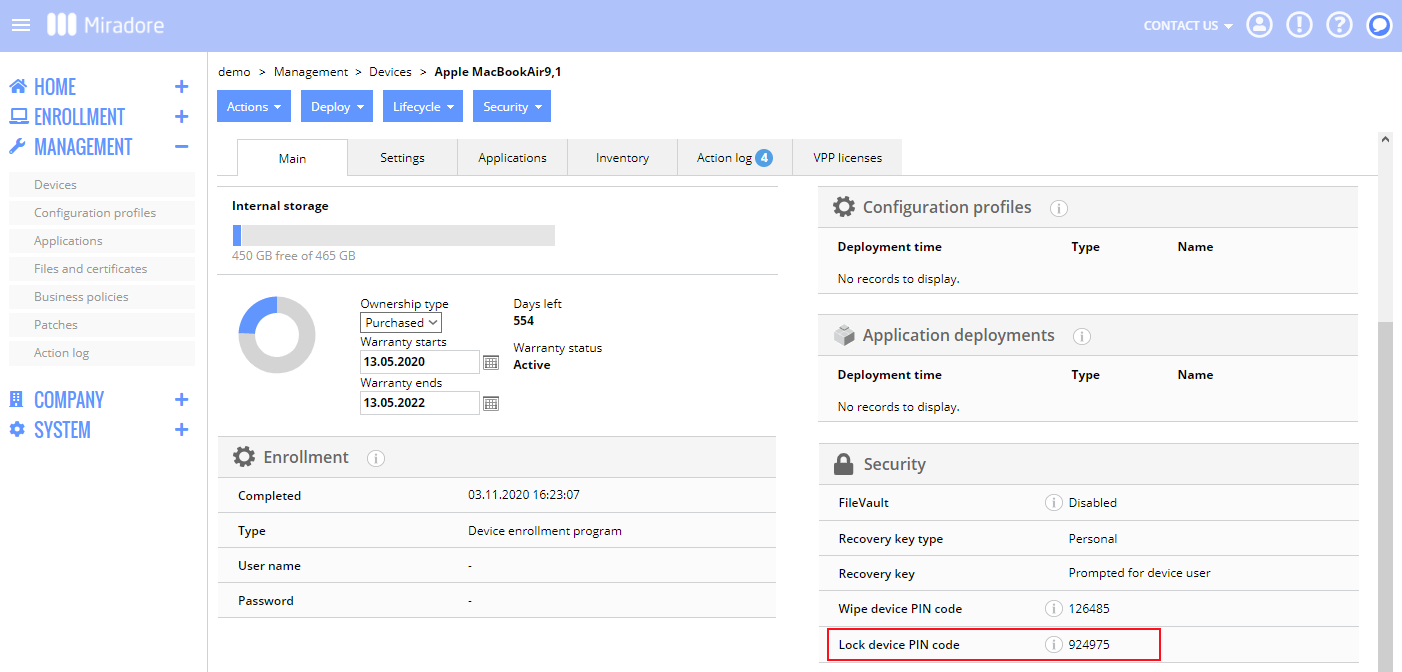Click the Internal storage usage bar

(393, 235)
